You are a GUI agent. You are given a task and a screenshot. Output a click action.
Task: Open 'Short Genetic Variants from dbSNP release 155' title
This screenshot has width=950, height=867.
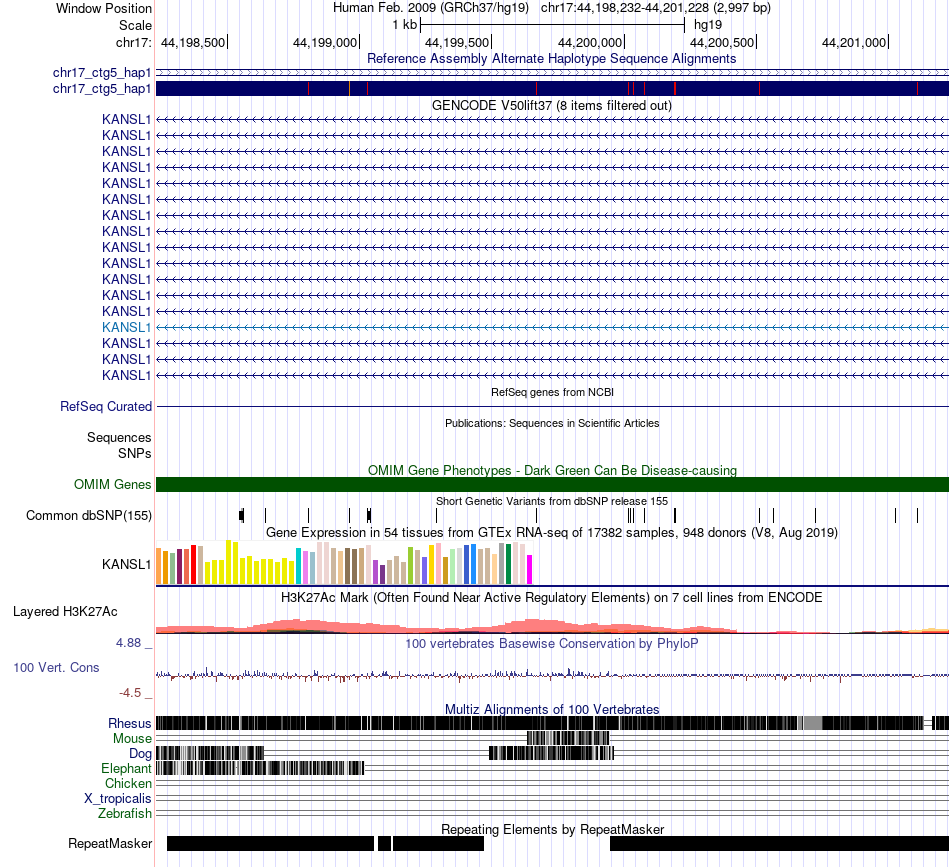(552, 502)
